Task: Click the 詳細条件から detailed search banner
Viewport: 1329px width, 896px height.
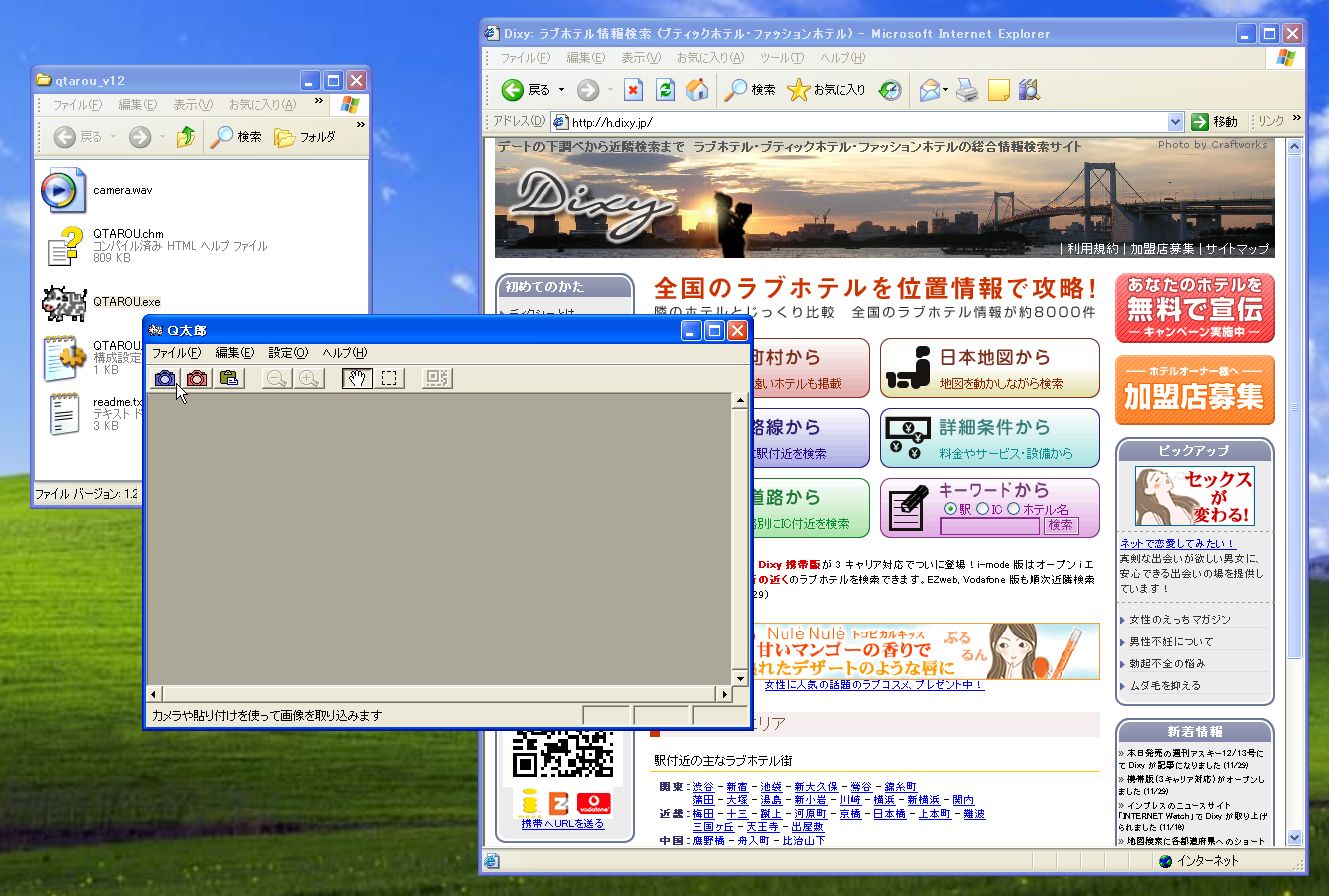Action: click(990, 438)
